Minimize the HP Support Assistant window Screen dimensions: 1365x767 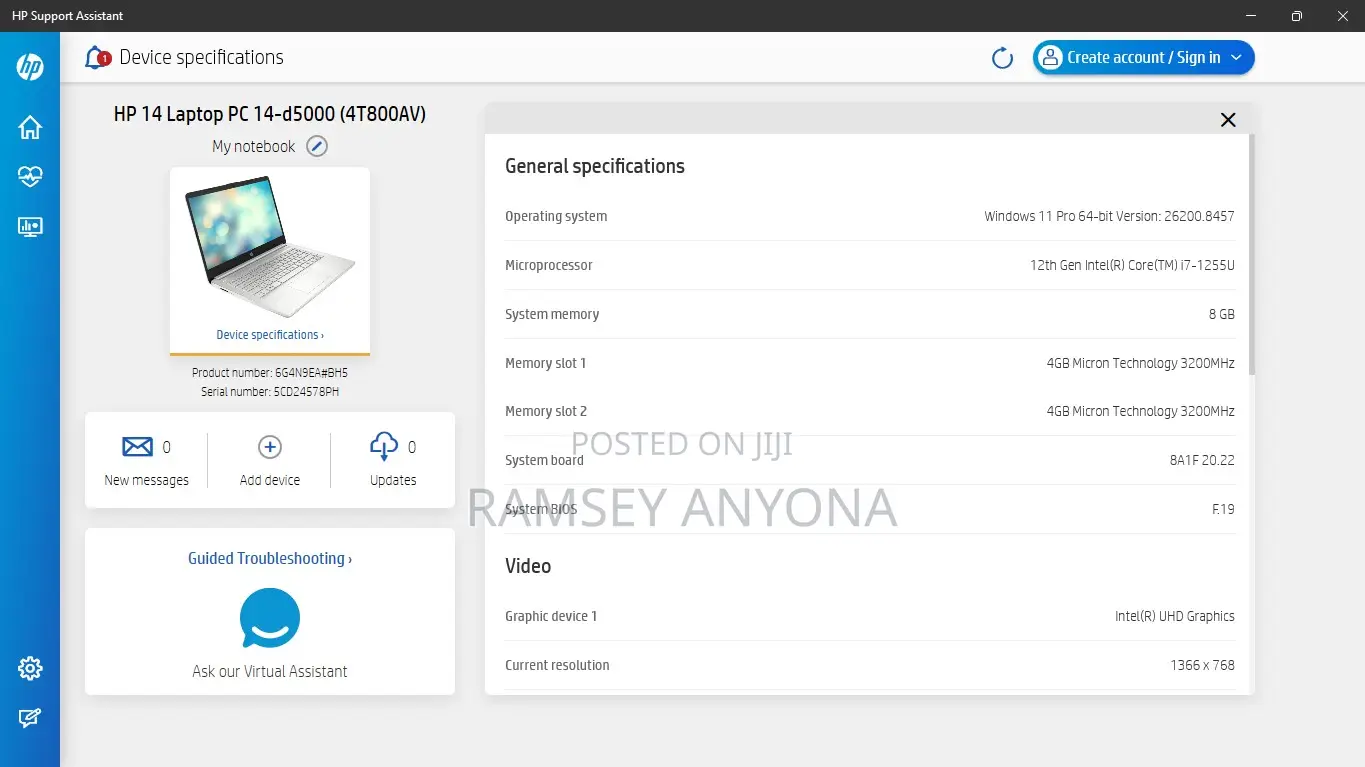1251,16
